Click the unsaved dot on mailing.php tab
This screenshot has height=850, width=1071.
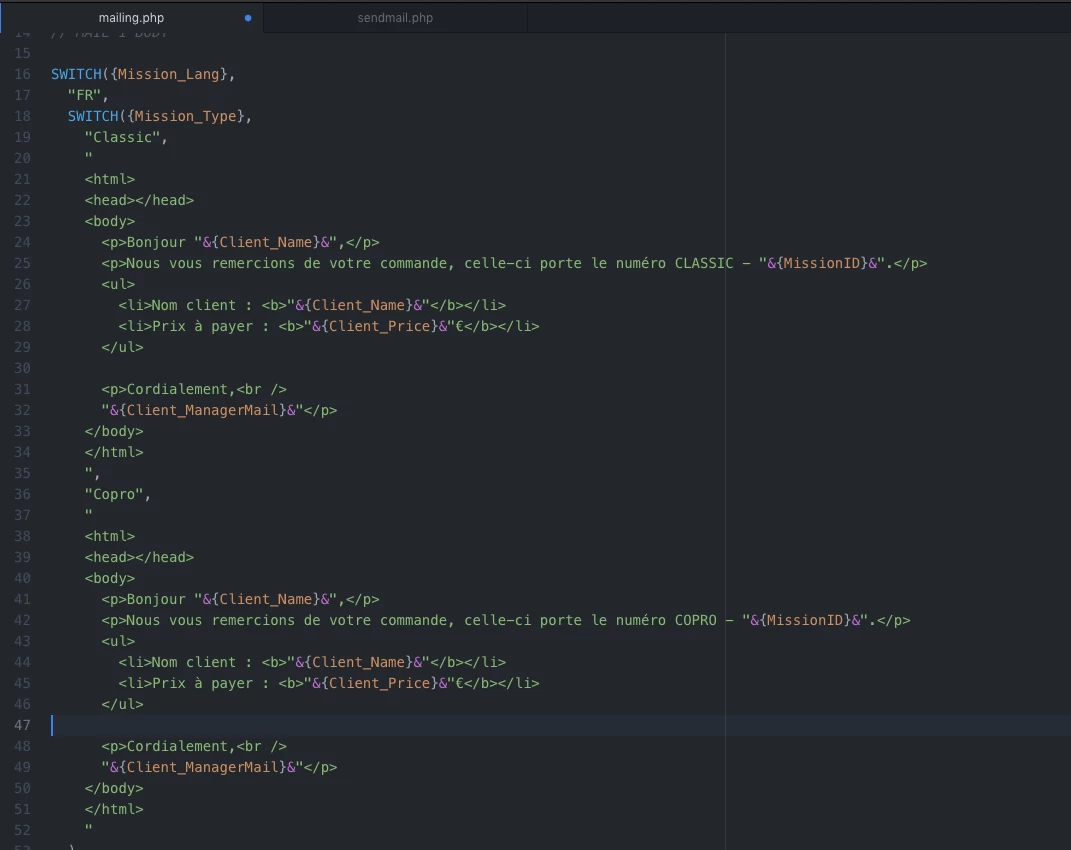(x=248, y=18)
